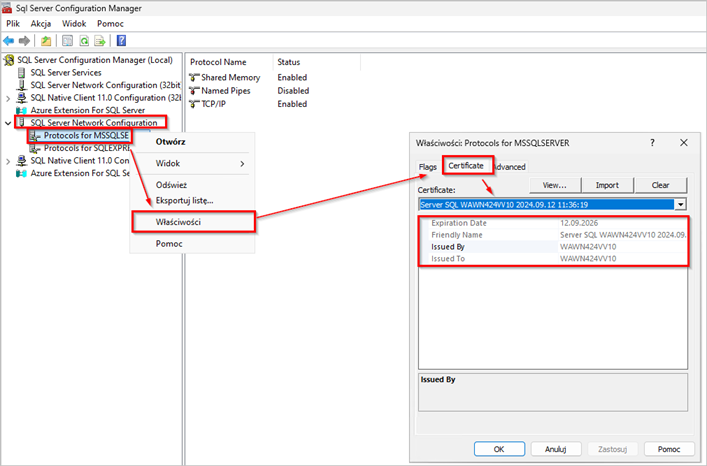The image size is (707, 466).
Task: Click the Export list toolbar icon
Action: pos(100,41)
